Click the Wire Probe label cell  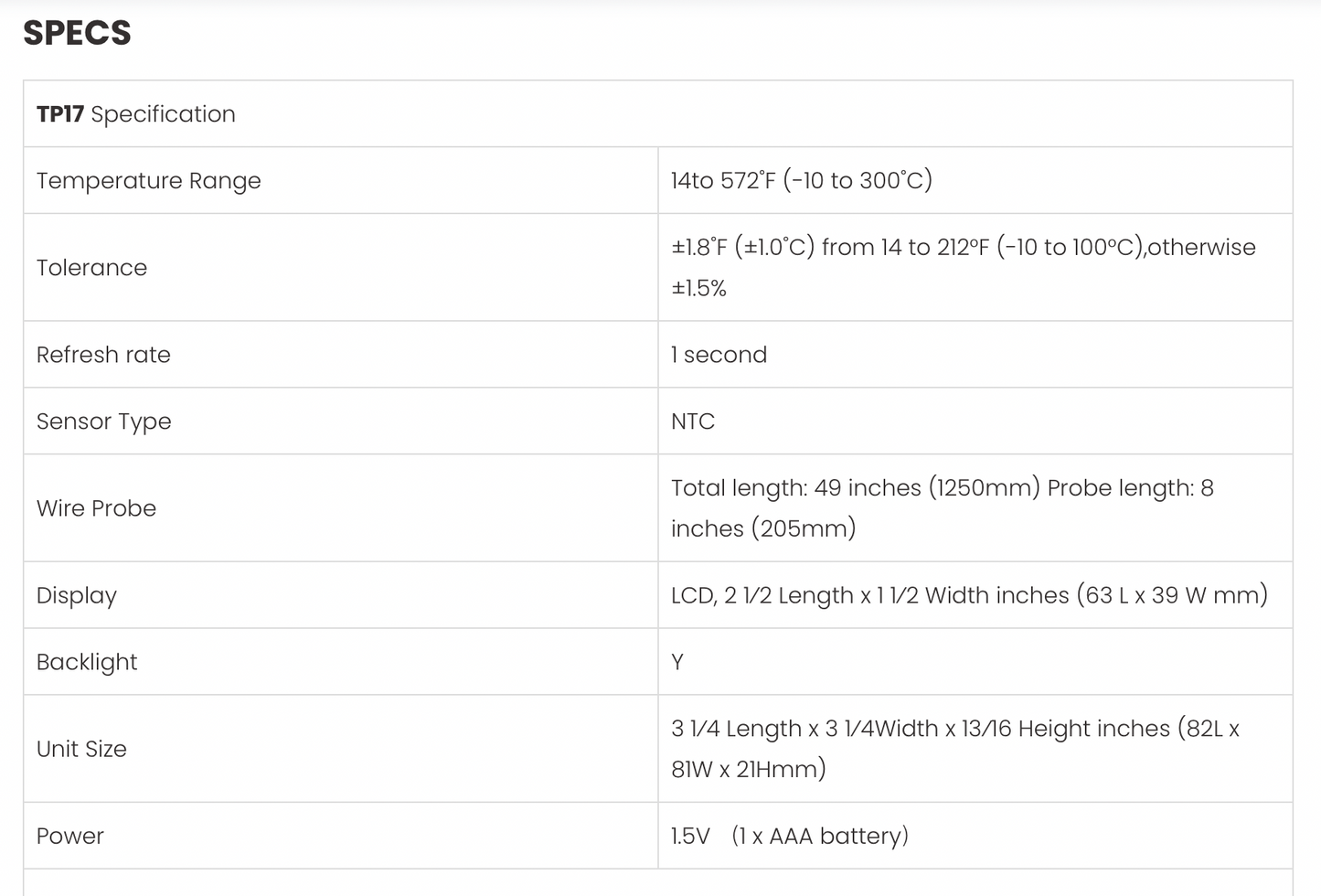96,508
